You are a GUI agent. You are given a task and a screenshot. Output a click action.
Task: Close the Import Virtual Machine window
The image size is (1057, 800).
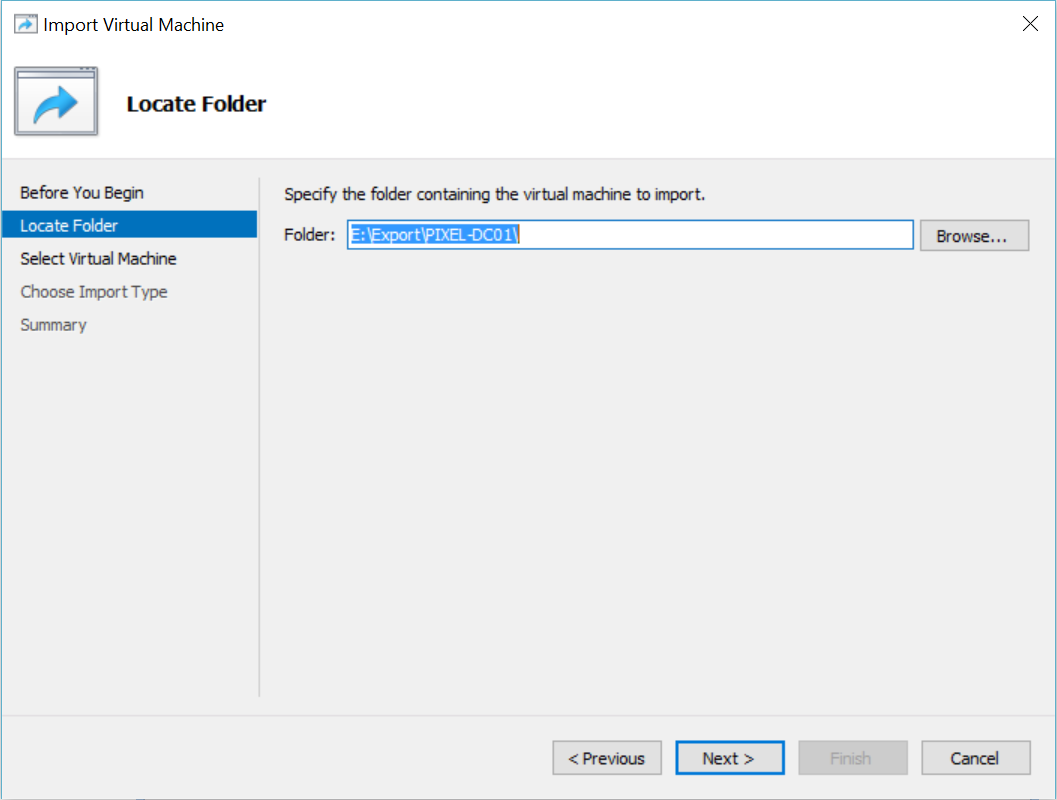click(1030, 25)
